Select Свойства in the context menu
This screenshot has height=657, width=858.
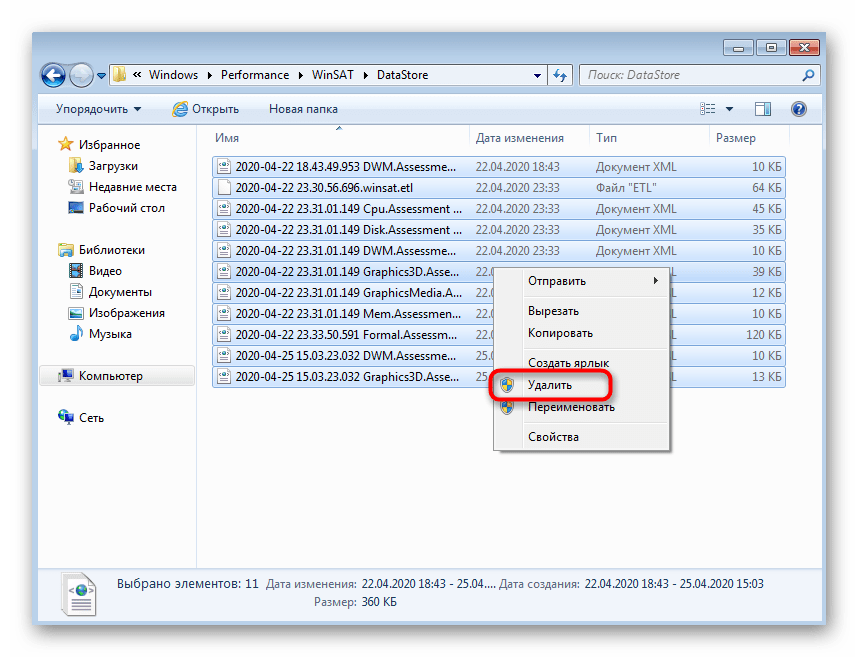(553, 437)
